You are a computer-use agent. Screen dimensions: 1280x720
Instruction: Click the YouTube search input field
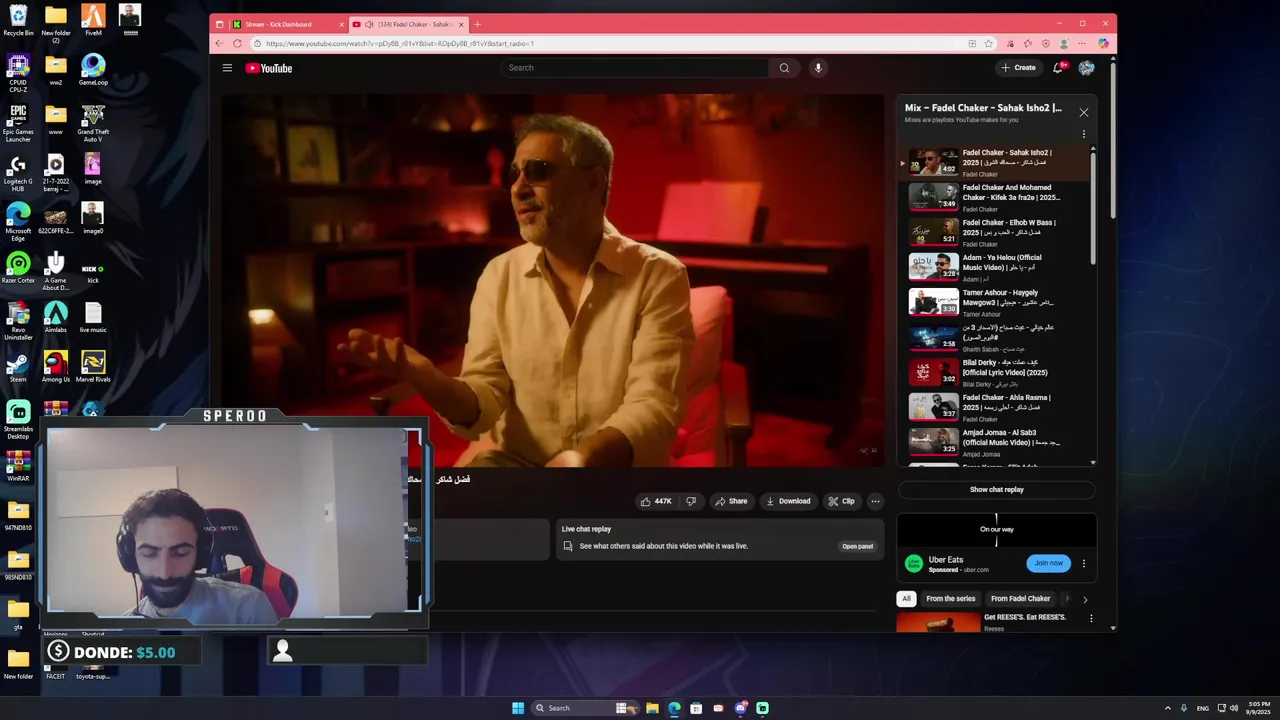634,68
